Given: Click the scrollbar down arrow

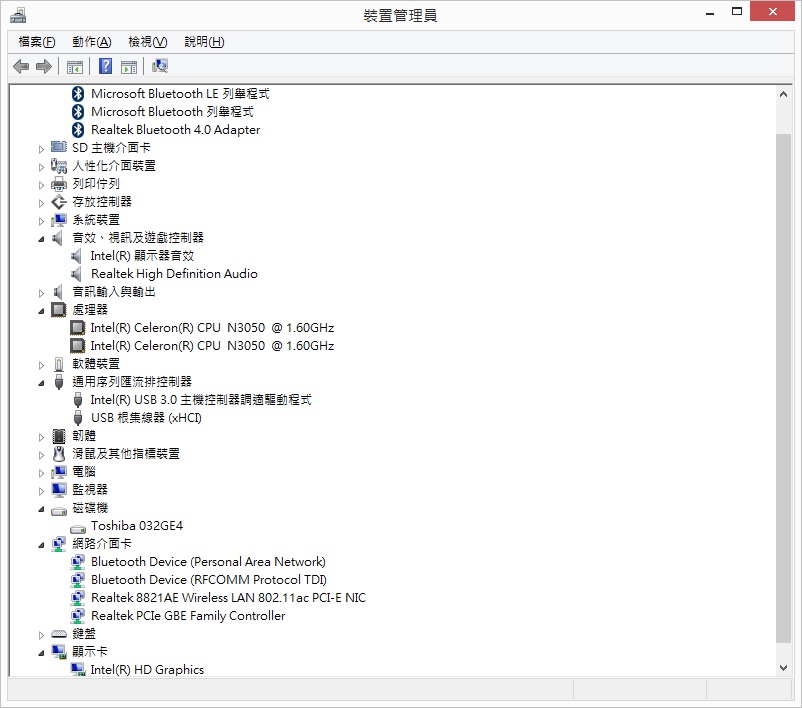Looking at the screenshot, I should pos(783,667).
